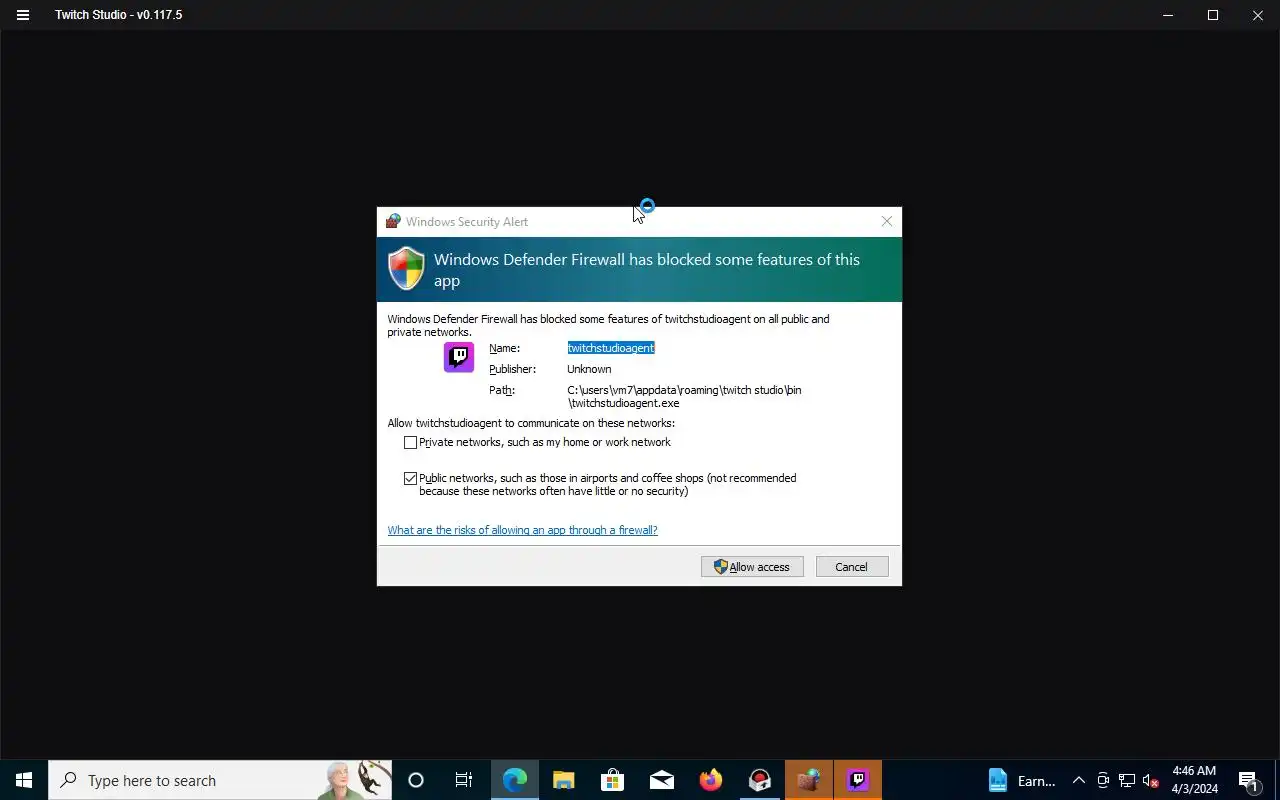Uncheck Public networks checkbox
The height and width of the screenshot is (800, 1280).
pyautogui.click(x=410, y=478)
